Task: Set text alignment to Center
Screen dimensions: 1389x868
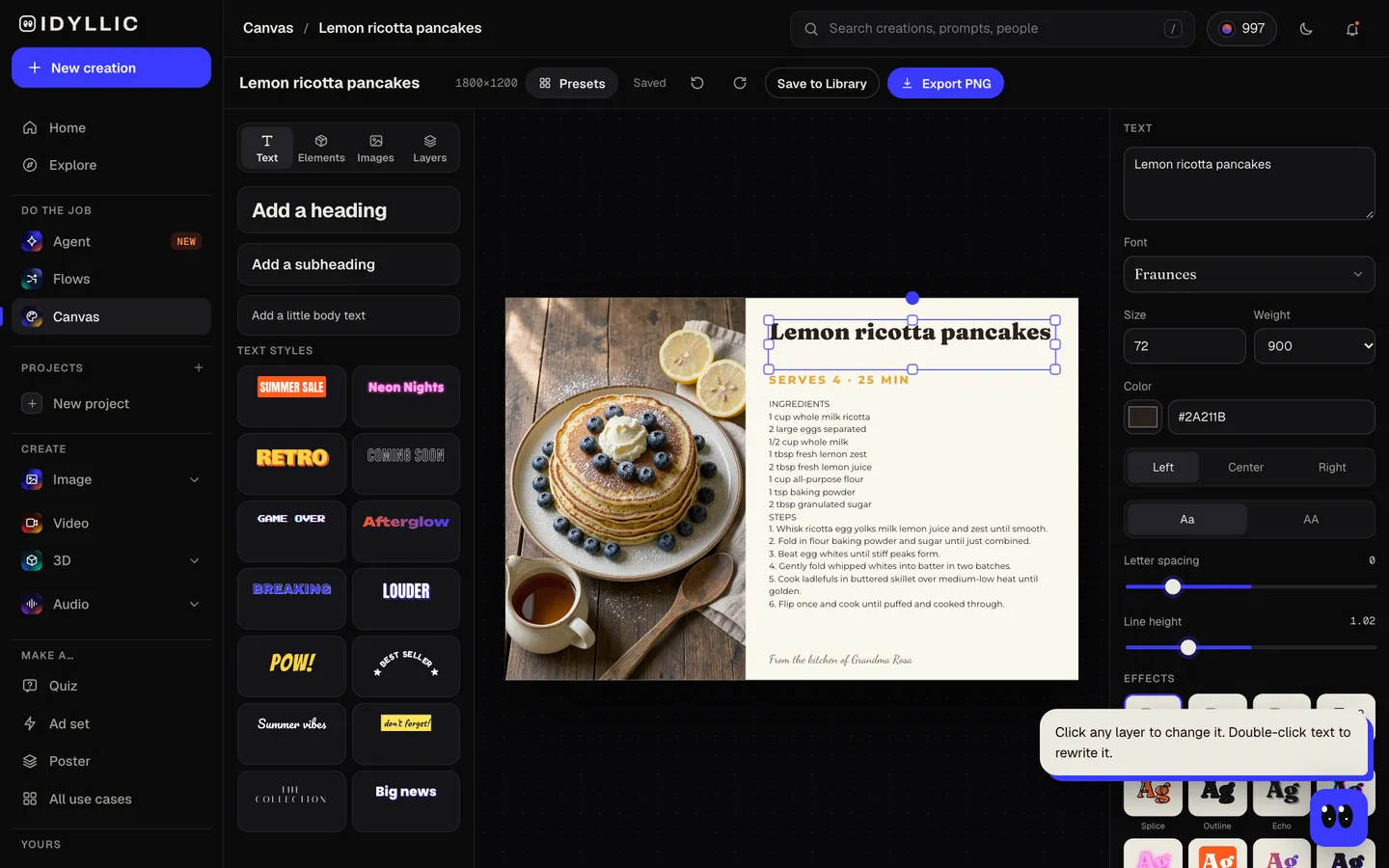Action: click(x=1245, y=467)
